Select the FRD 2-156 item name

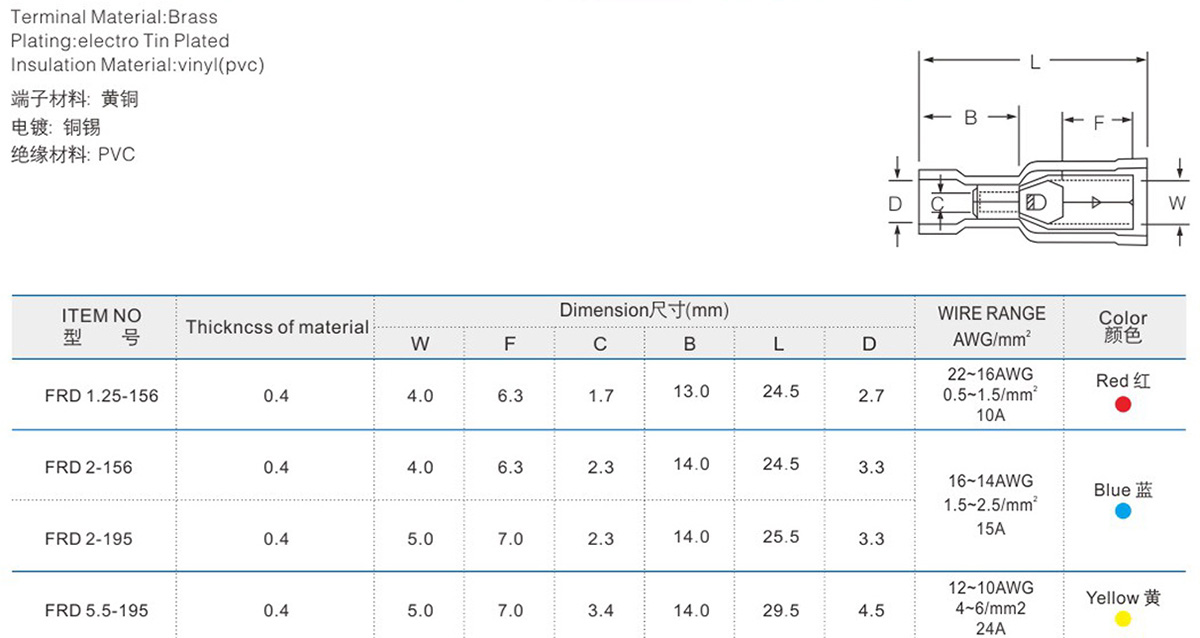pos(88,467)
